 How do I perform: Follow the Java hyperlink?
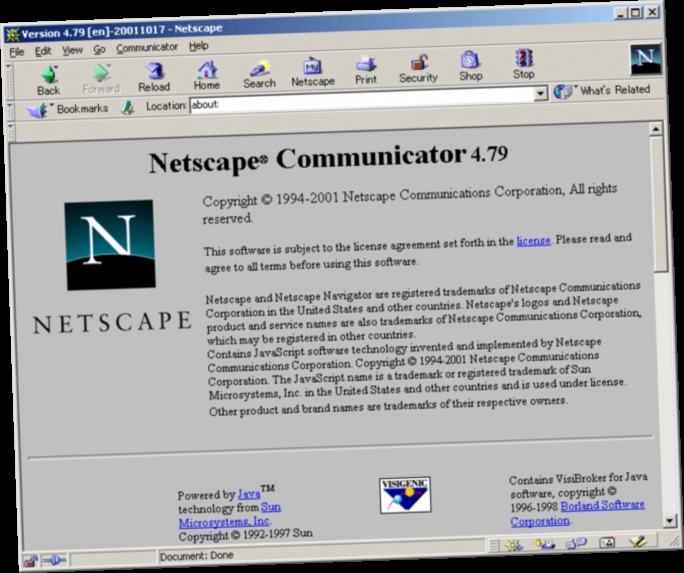[x=249, y=494]
